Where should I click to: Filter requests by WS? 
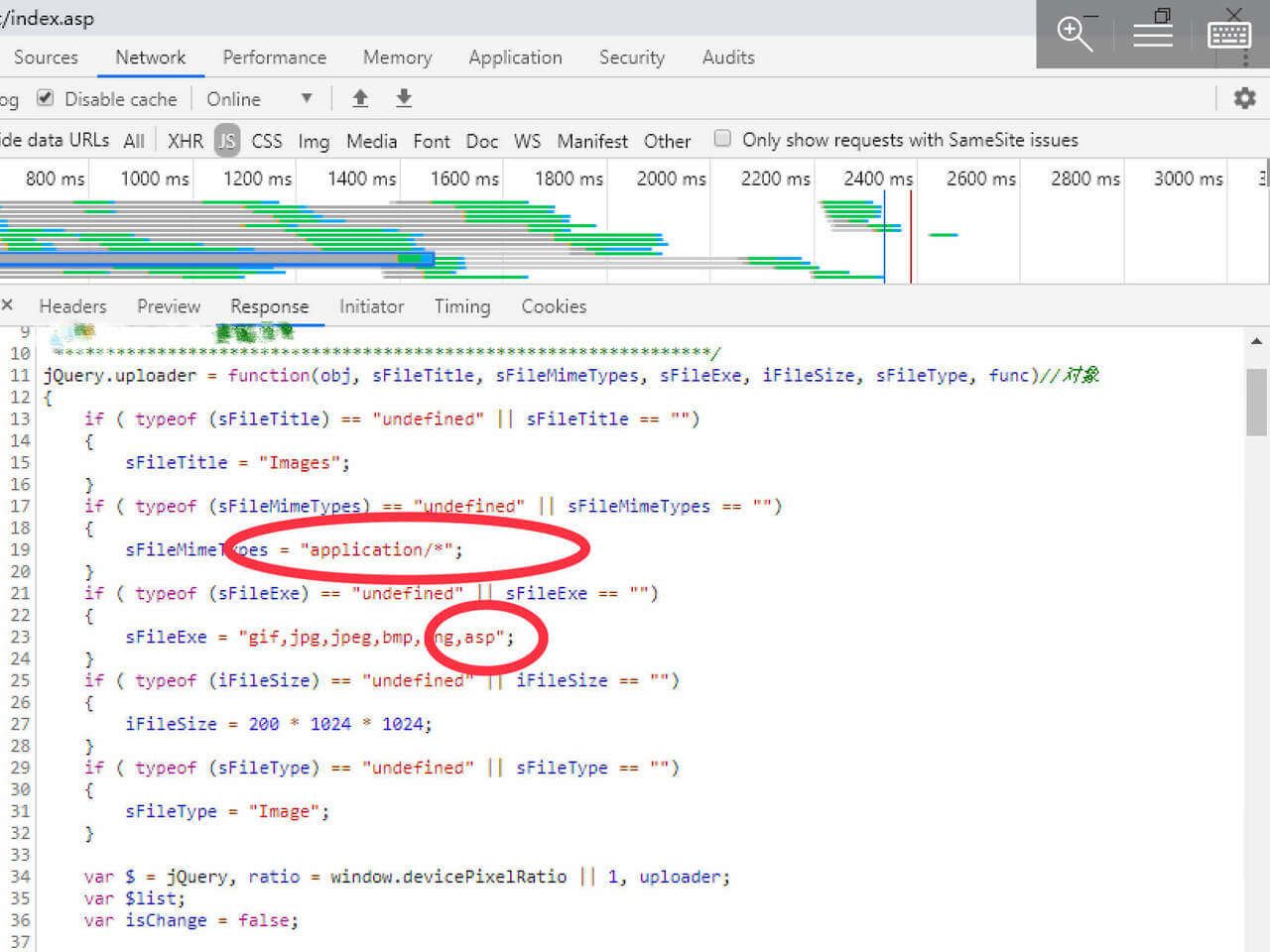[528, 141]
